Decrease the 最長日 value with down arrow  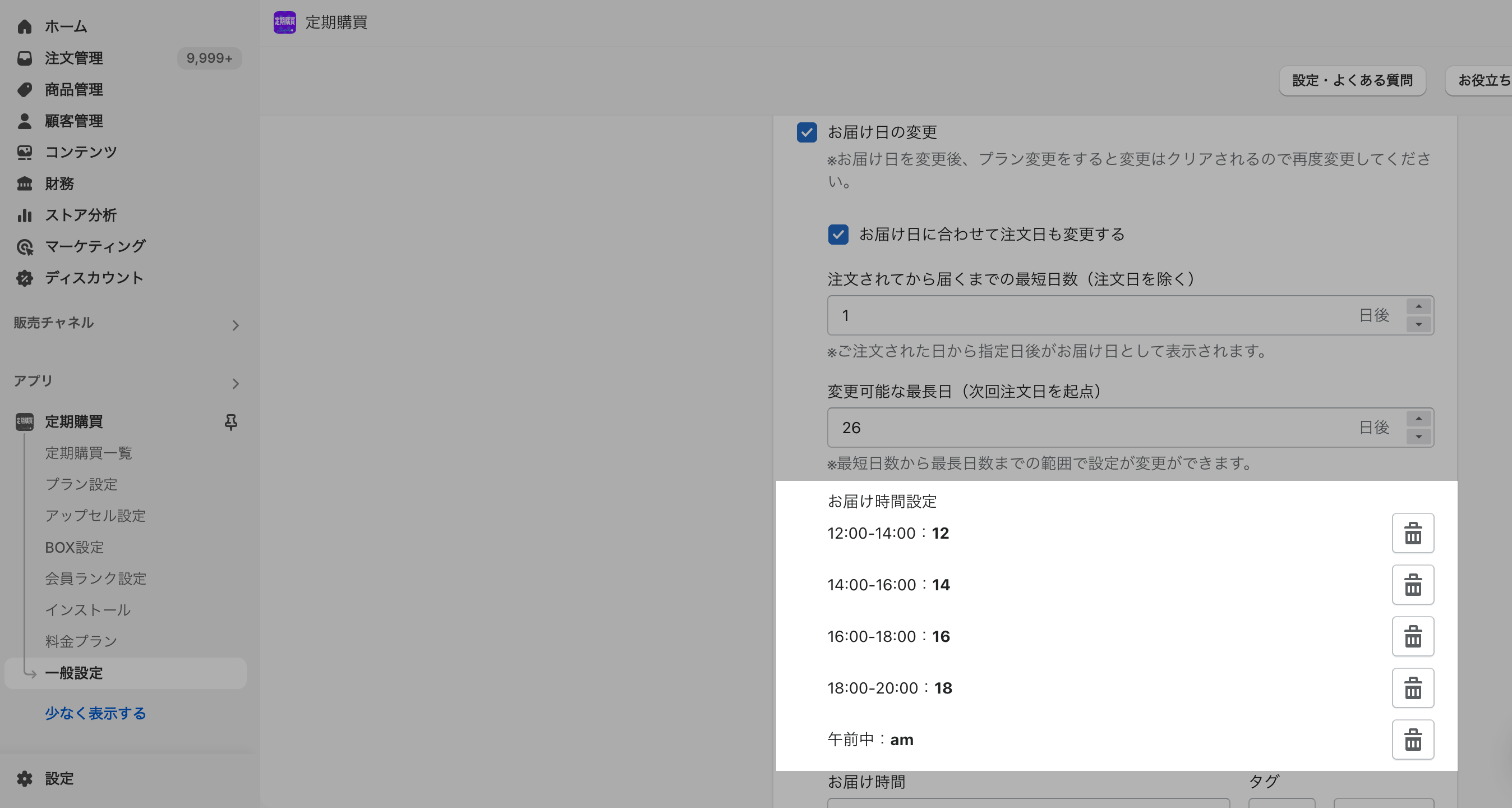(1418, 437)
